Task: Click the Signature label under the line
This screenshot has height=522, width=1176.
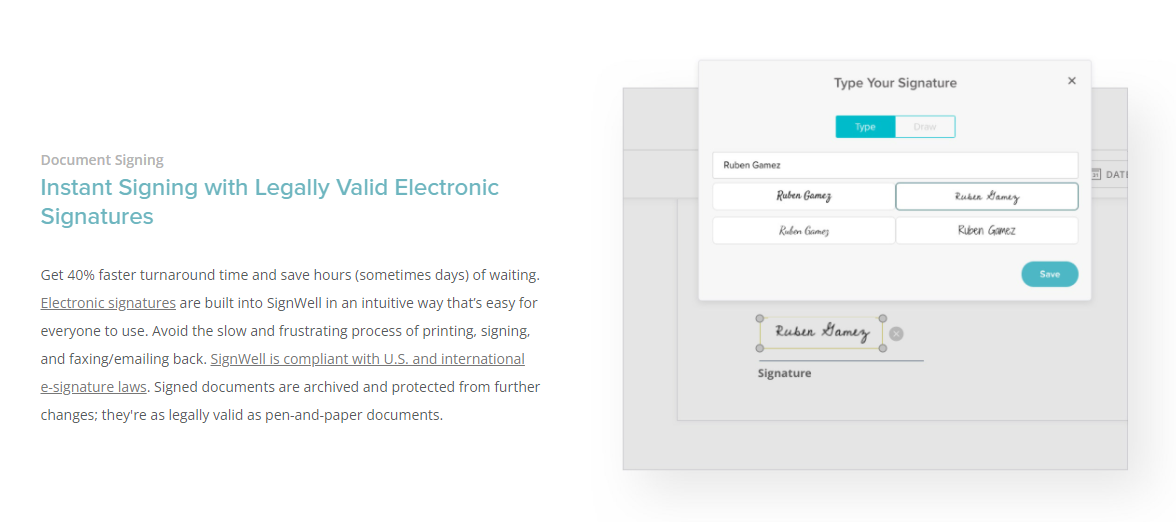Action: click(x=784, y=373)
